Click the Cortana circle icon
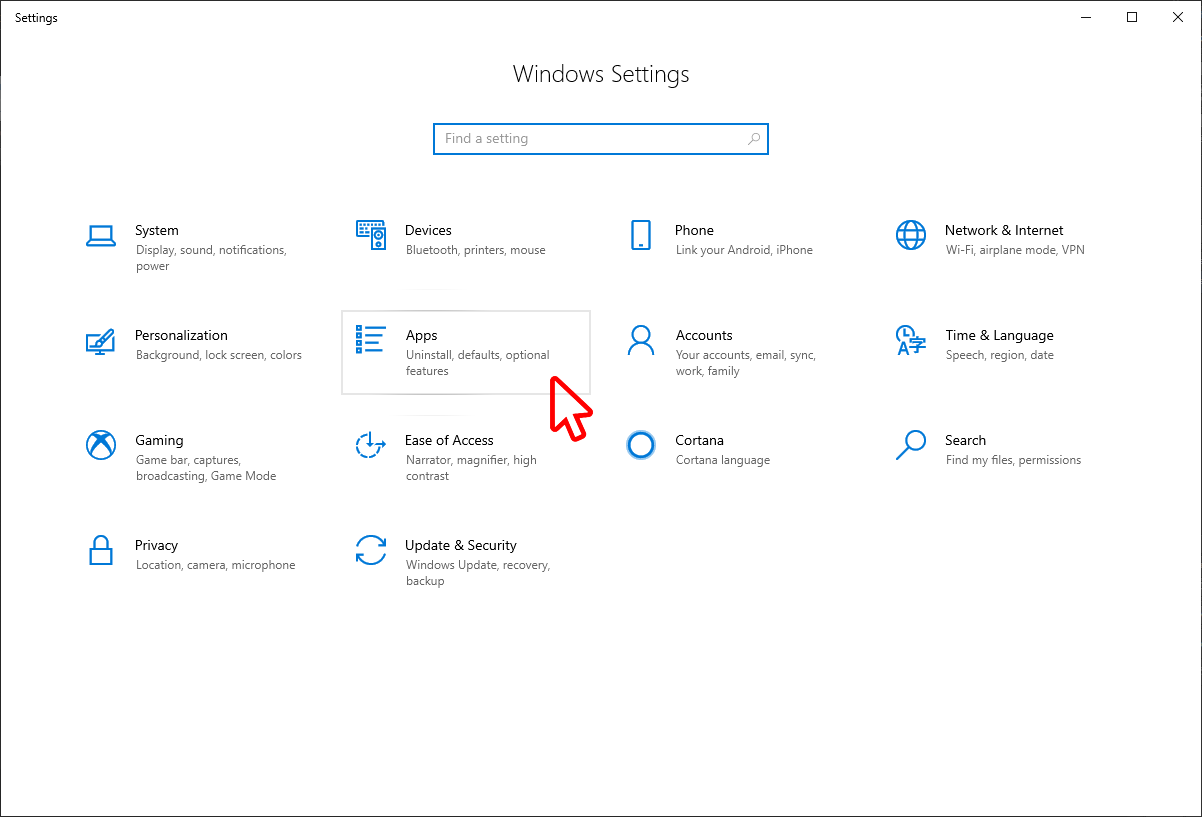The height and width of the screenshot is (817, 1202). coord(641,445)
